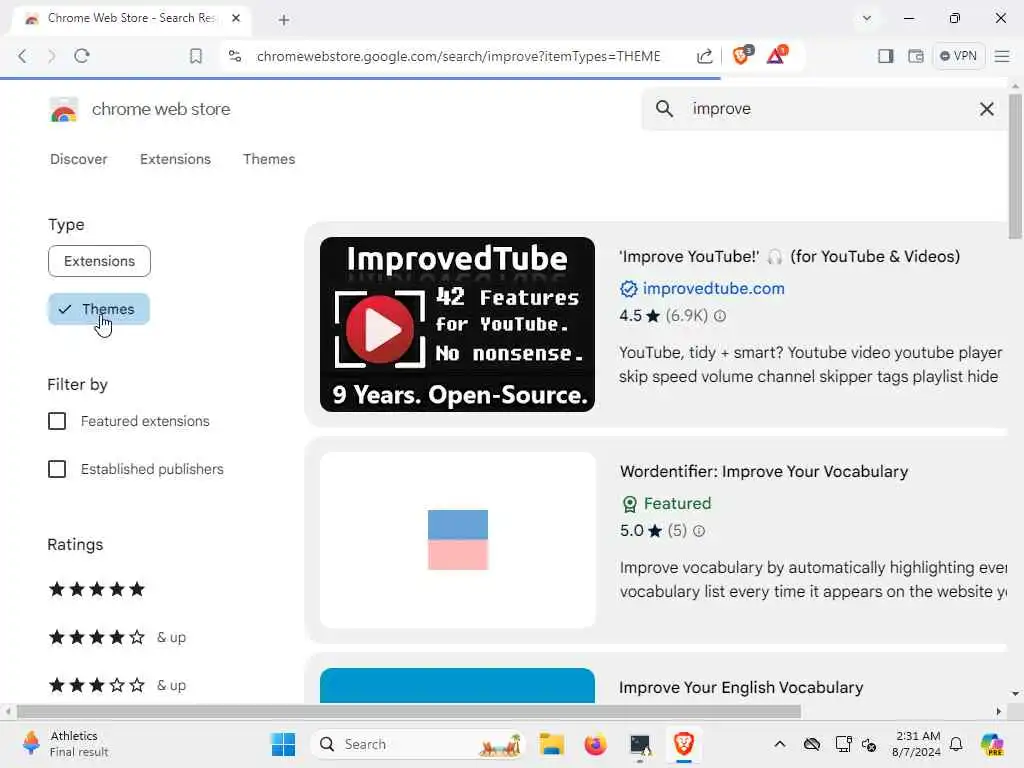Share this page via share icon

click(x=705, y=56)
